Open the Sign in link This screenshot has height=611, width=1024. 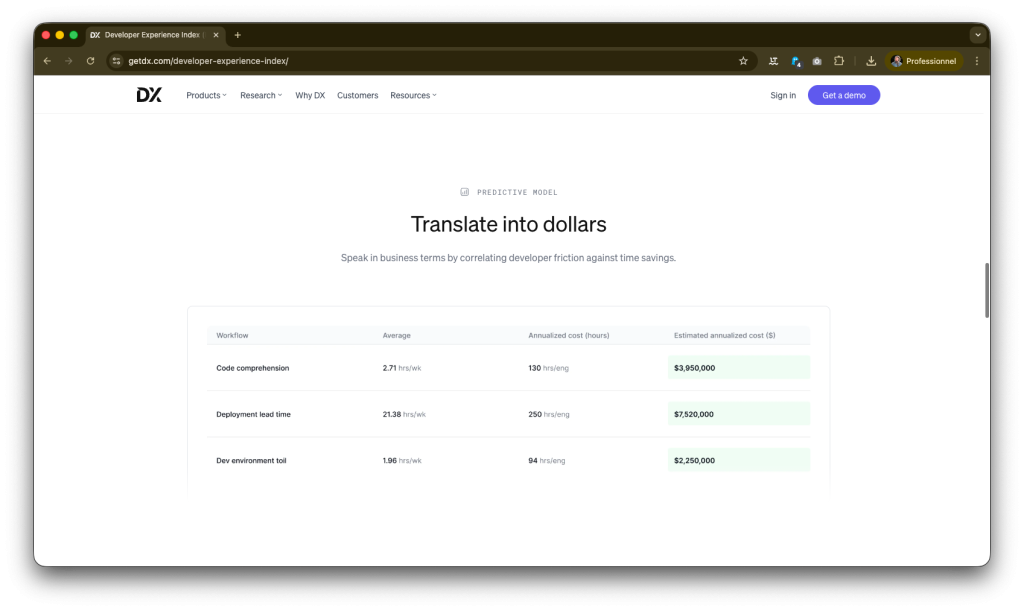click(x=782, y=94)
